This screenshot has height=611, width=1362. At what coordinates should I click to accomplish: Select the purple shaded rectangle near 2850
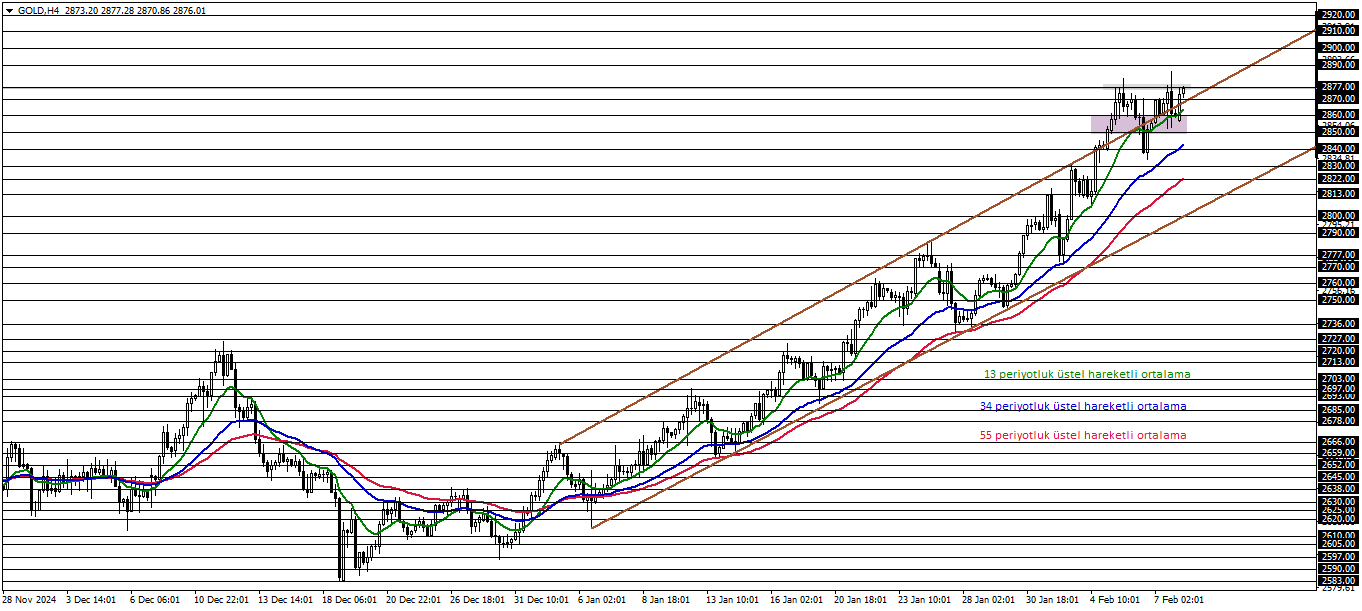click(x=1138, y=124)
